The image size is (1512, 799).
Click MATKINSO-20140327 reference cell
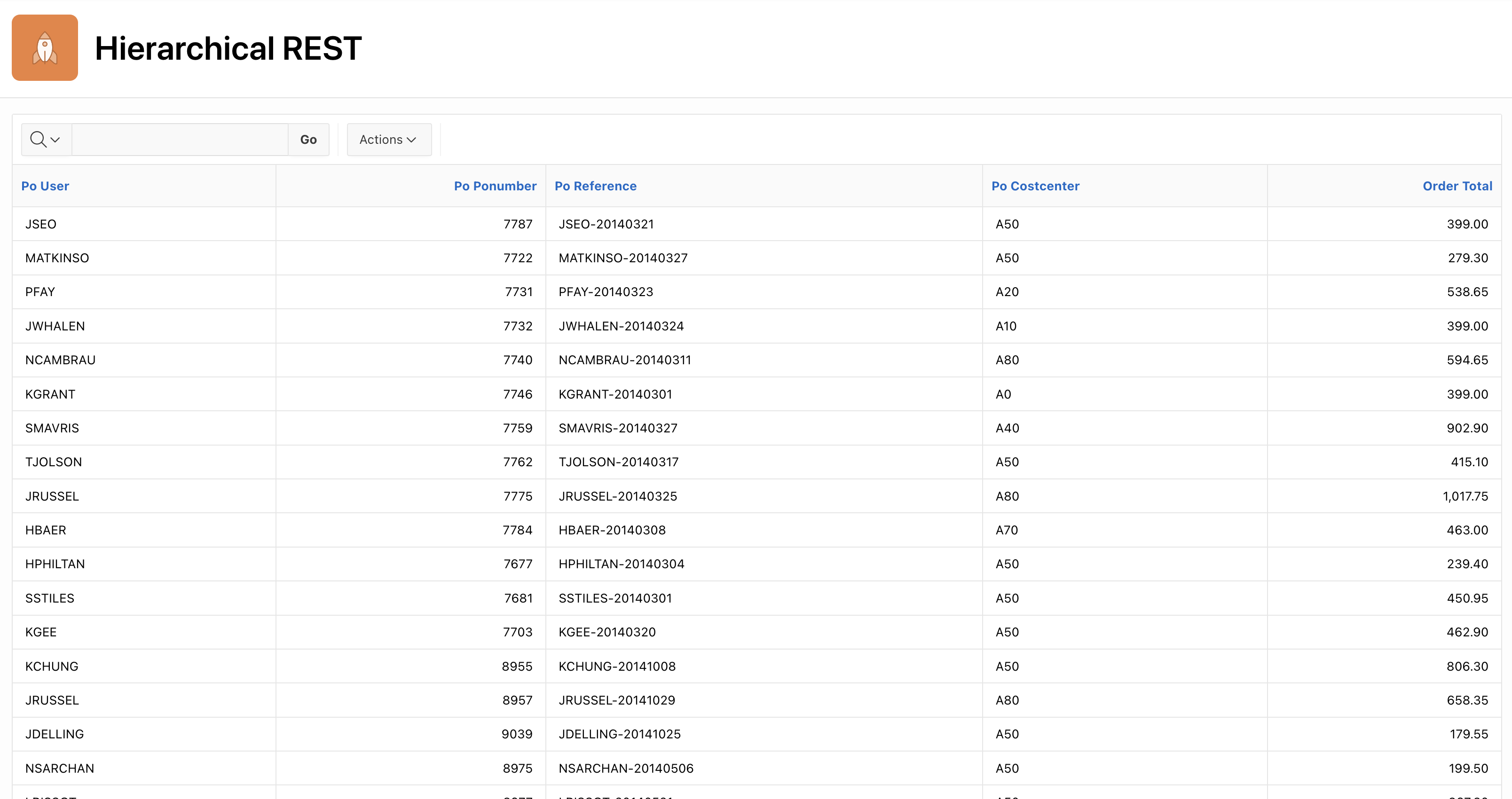[623, 258]
